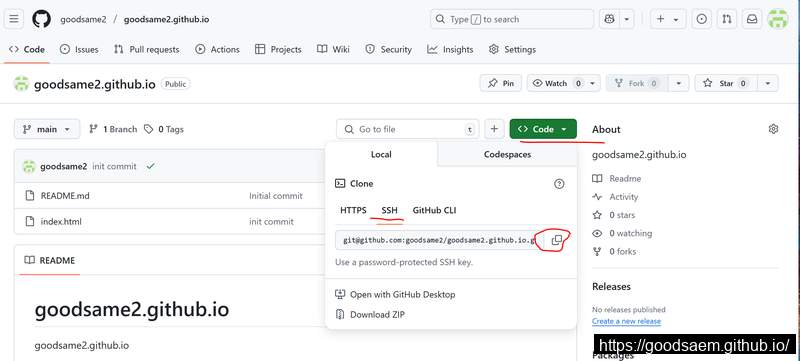The height and width of the screenshot is (361, 800).
Task: View the commit status check mark
Action: (150, 166)
